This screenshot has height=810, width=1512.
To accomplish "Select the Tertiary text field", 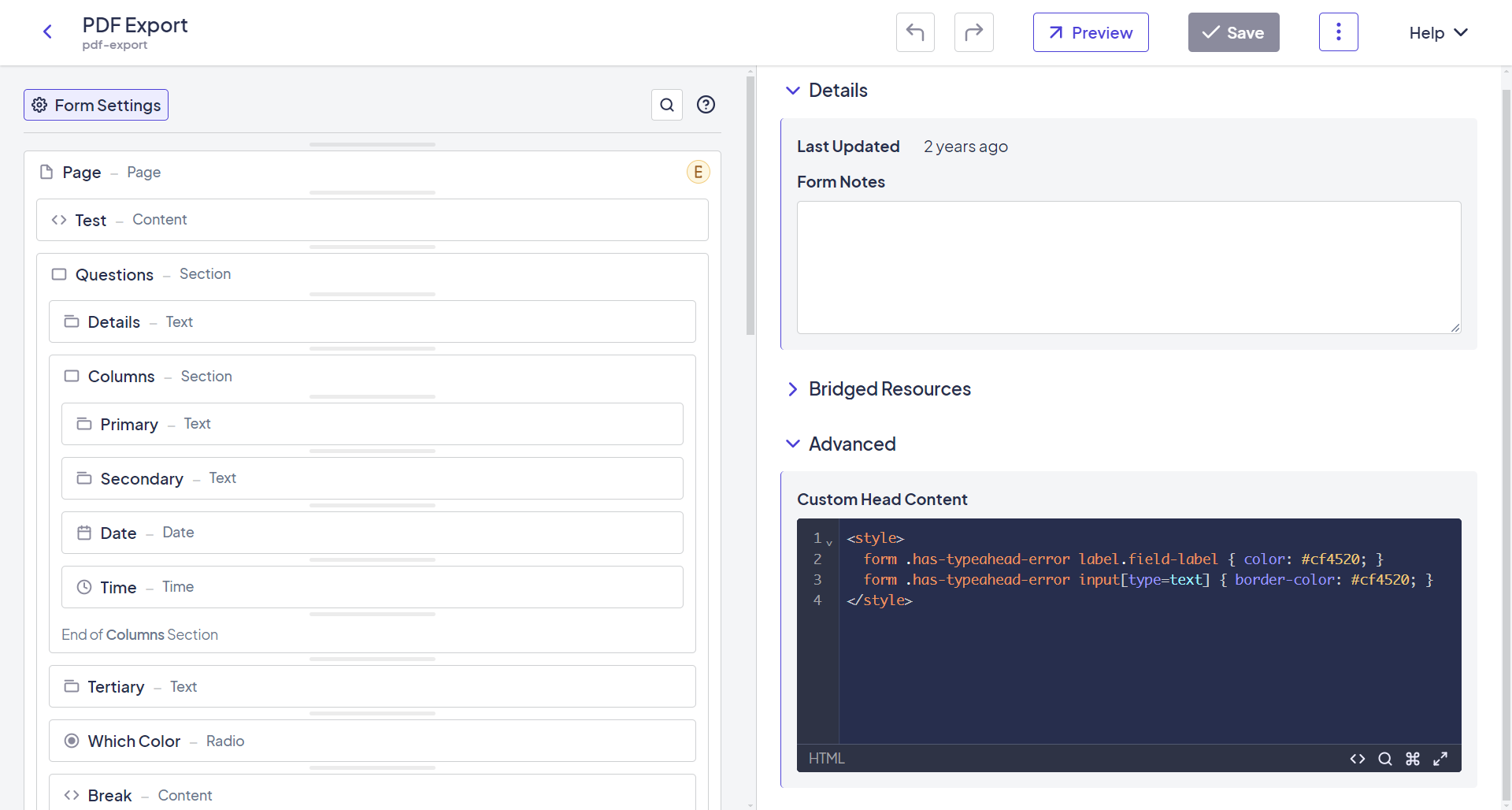I will [x=372, y=686].
